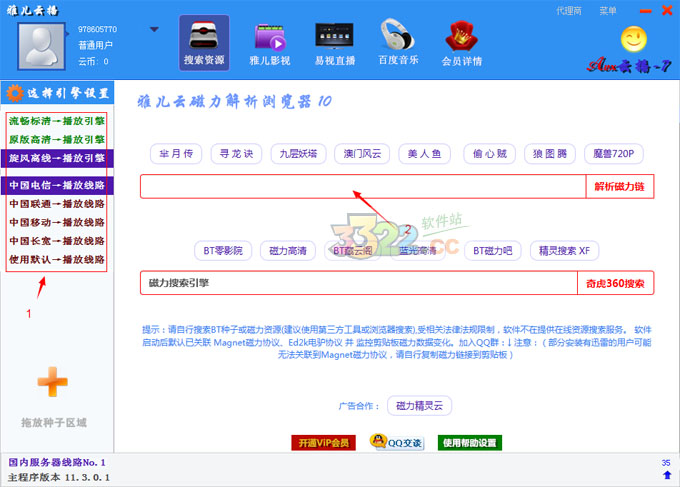
Task: Click the yellow smiley face icon
Action: [634, 39]
